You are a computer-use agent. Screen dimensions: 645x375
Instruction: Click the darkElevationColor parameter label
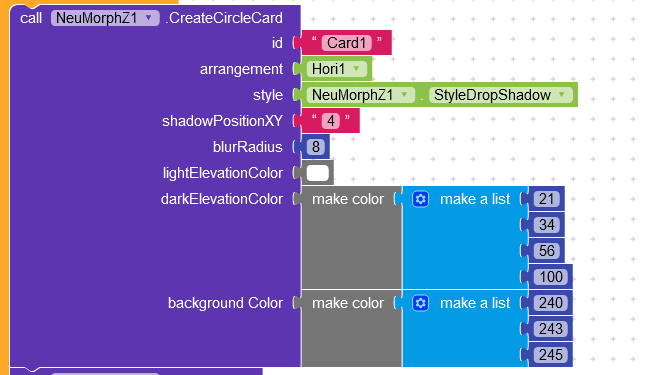coord(222,199)
